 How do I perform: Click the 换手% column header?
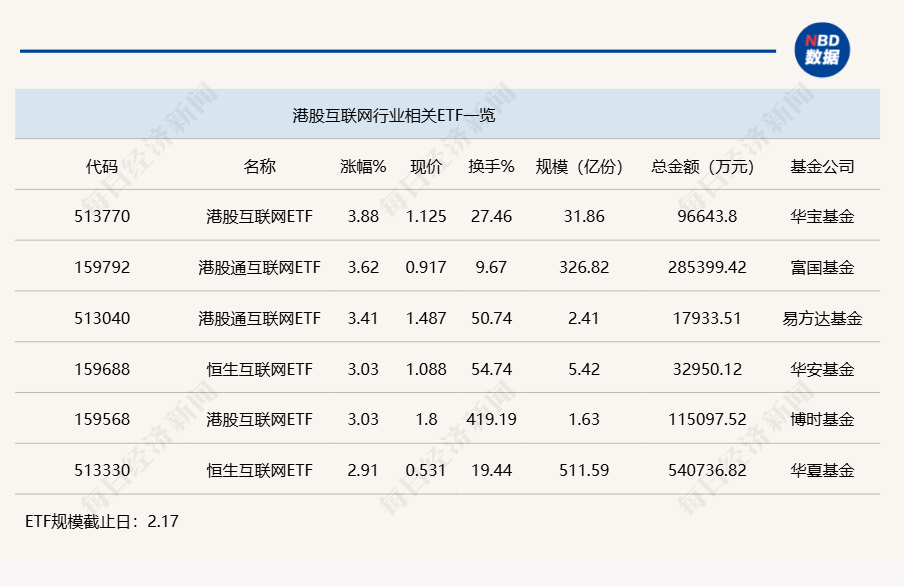[491, 167]
